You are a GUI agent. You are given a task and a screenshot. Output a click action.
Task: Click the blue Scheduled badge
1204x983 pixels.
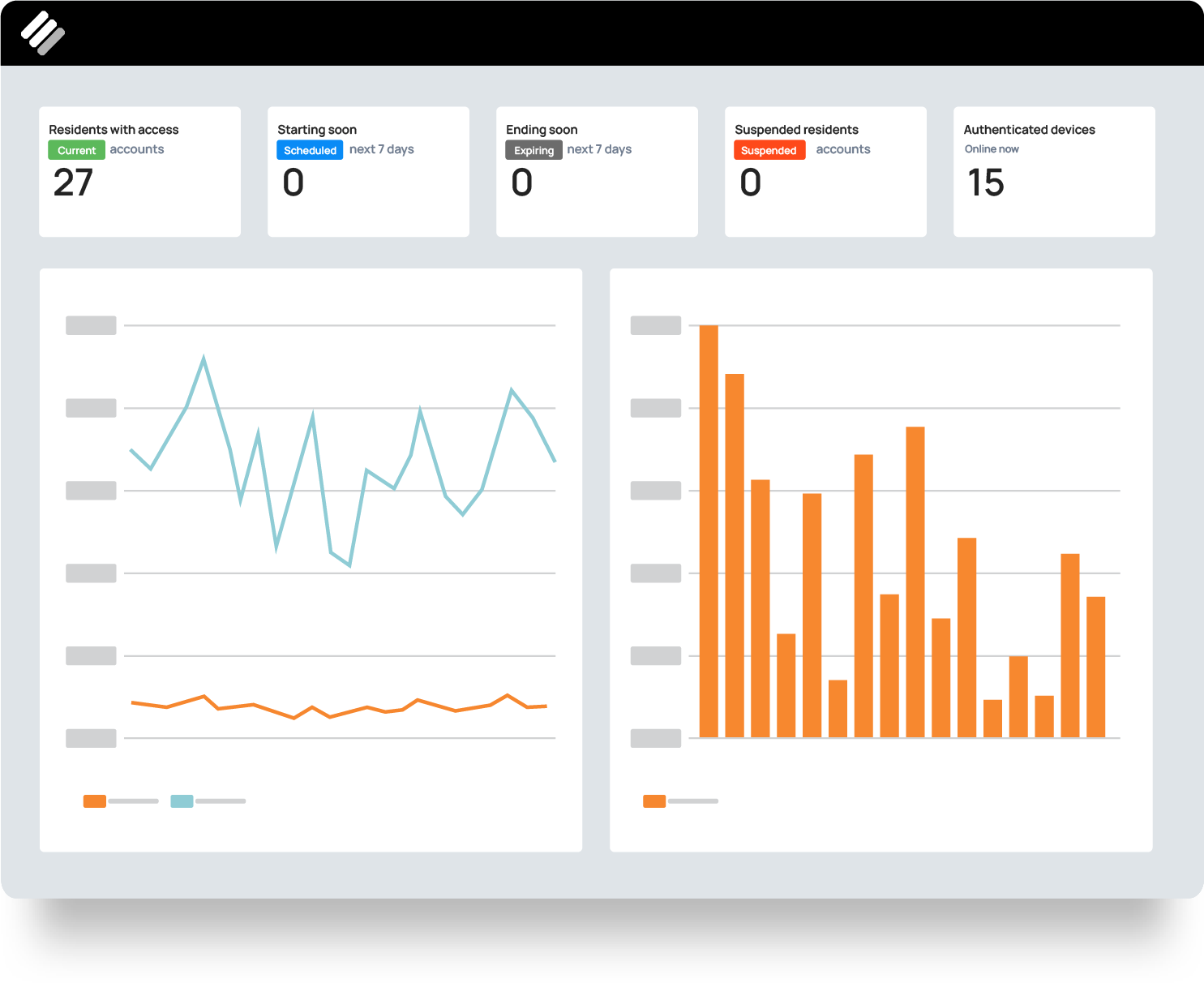[309, 150]
